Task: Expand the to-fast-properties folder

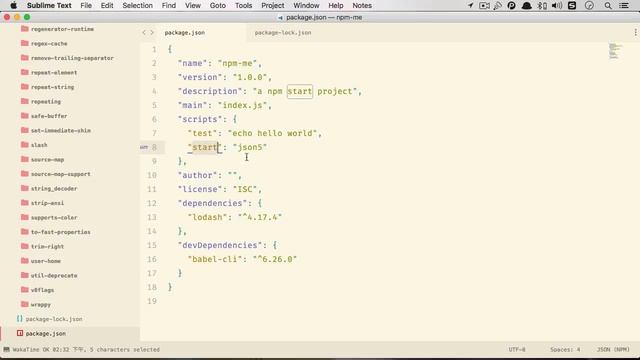Action: (61, 232)
